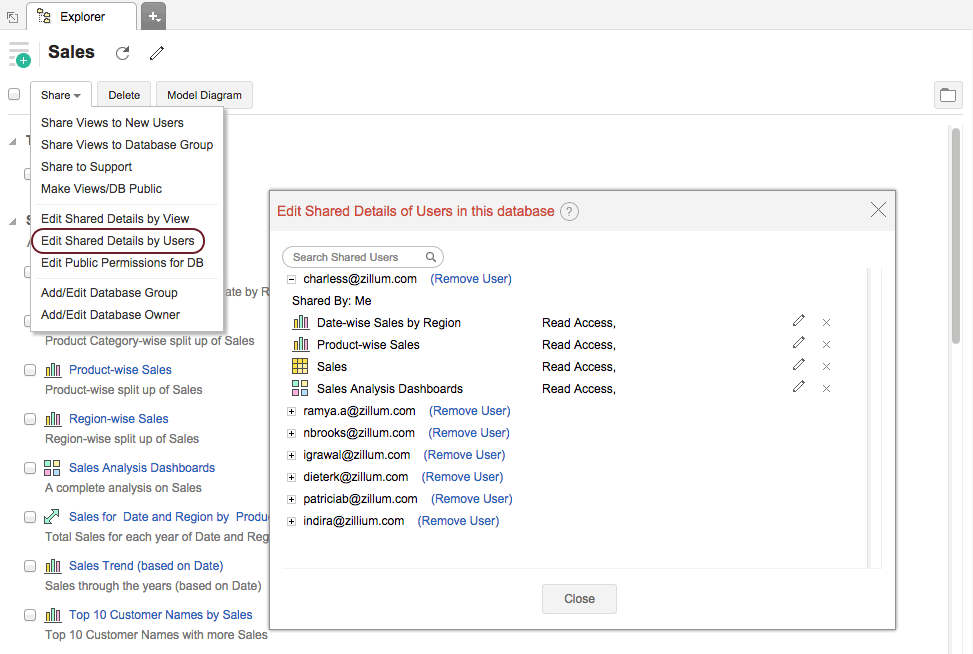This screenshot has height=654, width=973.
Task: Toggle the select-all checkbox beside Share
Action: (14, 95)
